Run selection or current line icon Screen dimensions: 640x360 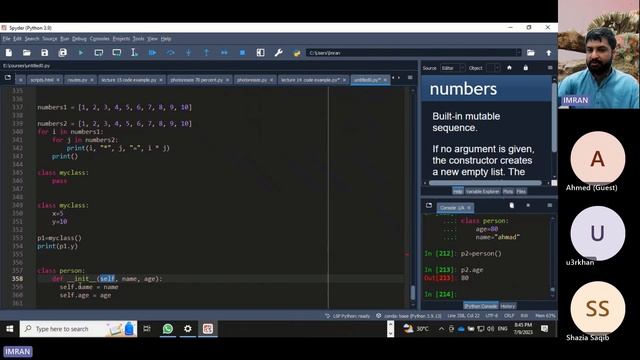tap(134, 53)
